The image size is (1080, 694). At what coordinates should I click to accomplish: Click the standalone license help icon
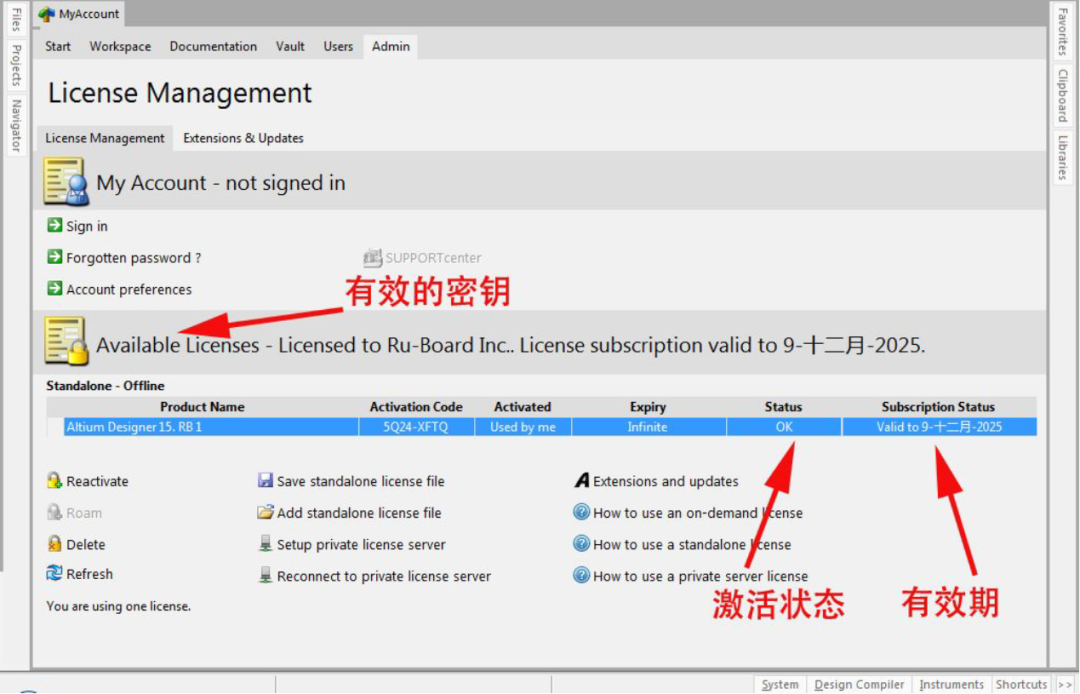pos(581,544)
